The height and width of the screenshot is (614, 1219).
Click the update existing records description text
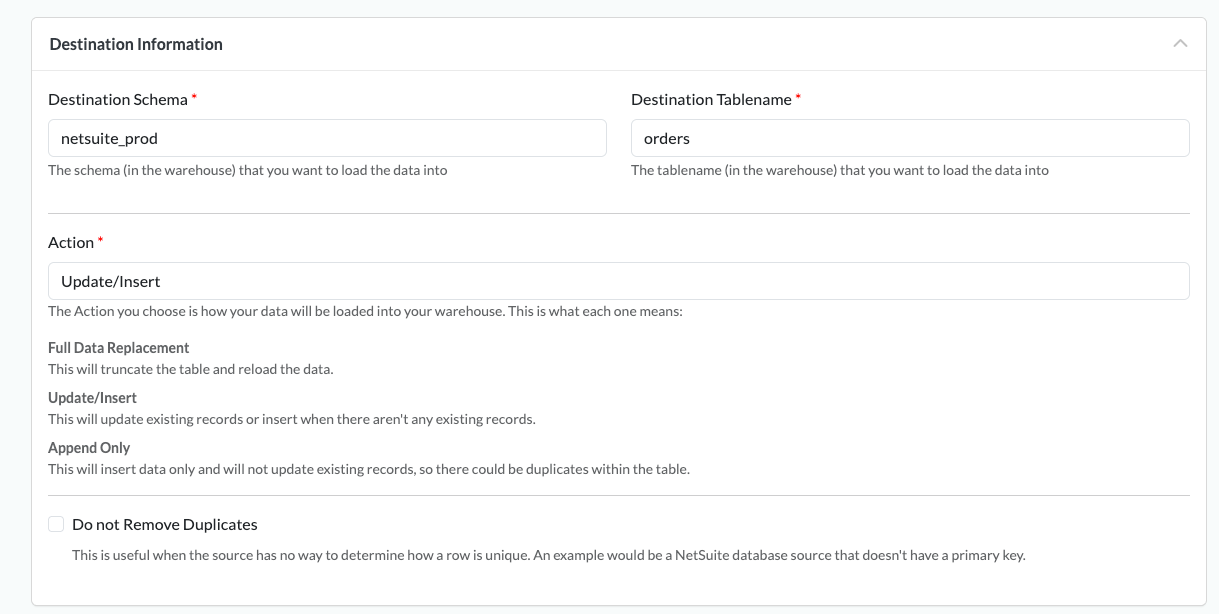point(291,419)
